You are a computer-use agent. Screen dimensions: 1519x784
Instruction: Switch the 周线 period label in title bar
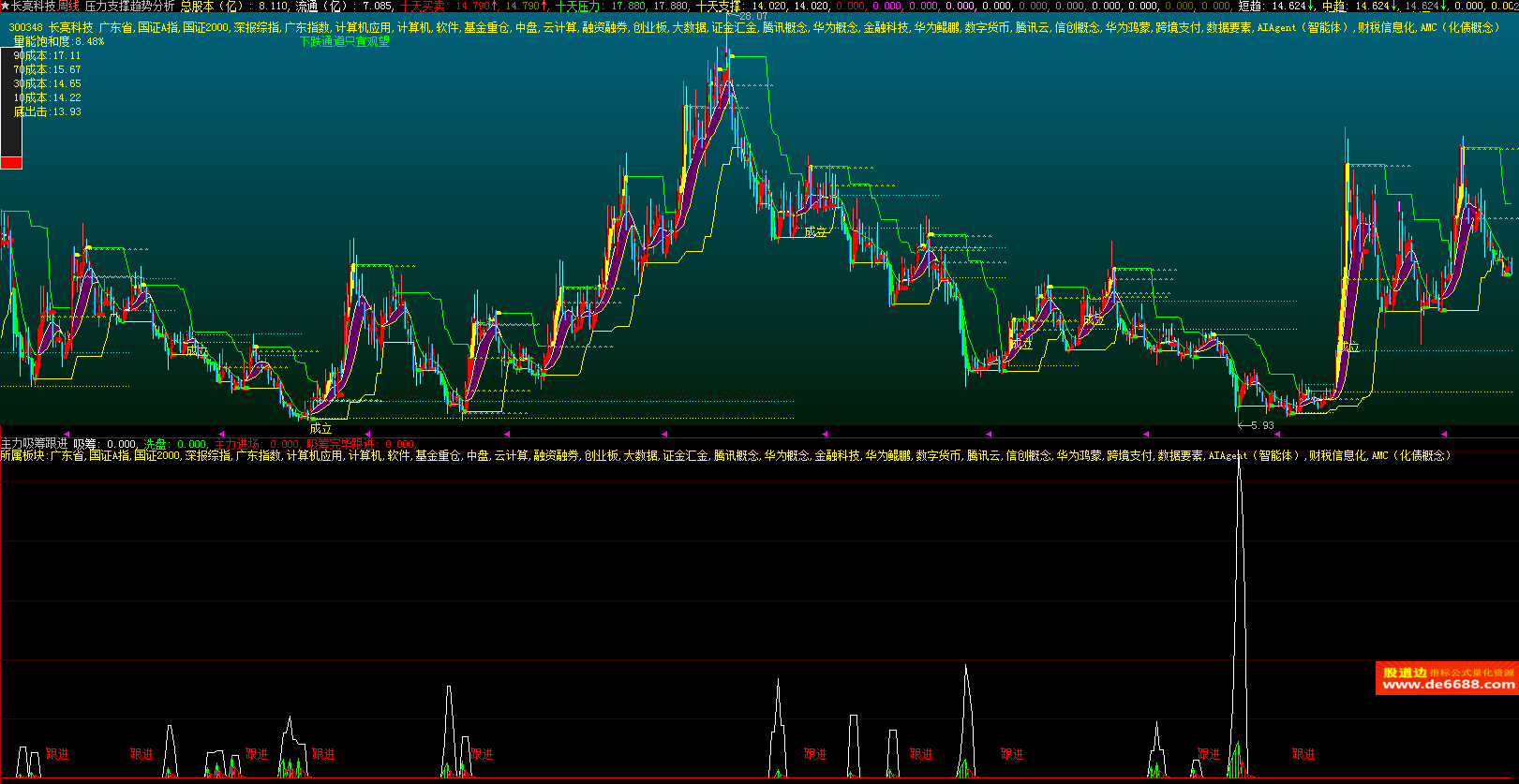[67, 6]
